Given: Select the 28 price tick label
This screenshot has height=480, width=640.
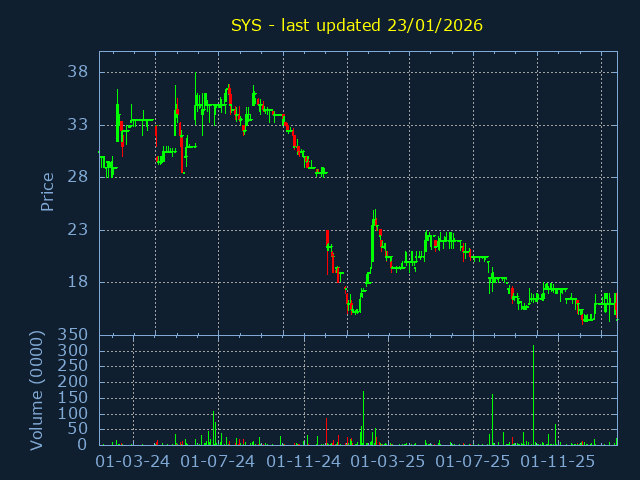Looking at the screenshot, I should 79,177.
